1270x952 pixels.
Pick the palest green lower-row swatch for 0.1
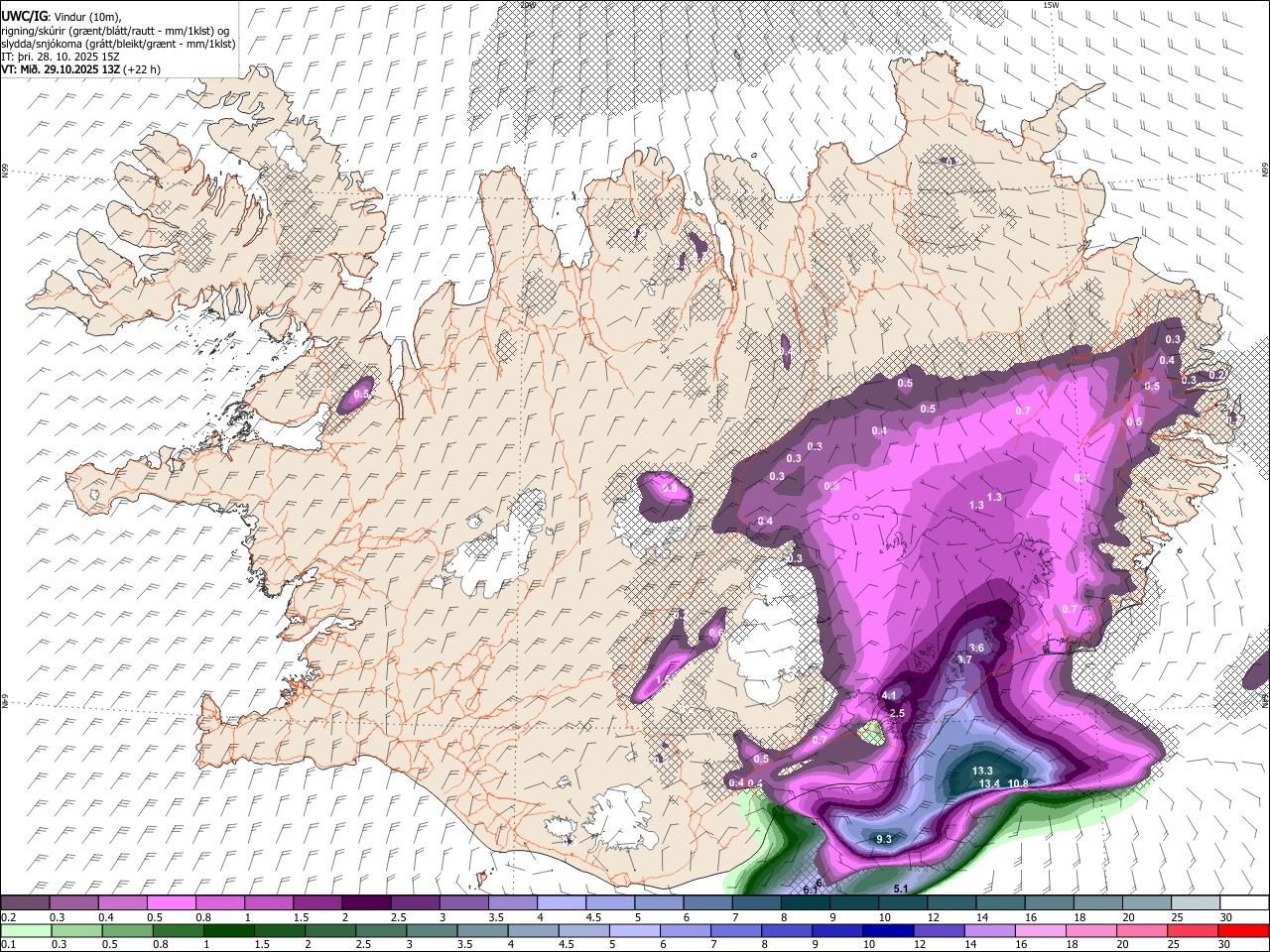25,930
